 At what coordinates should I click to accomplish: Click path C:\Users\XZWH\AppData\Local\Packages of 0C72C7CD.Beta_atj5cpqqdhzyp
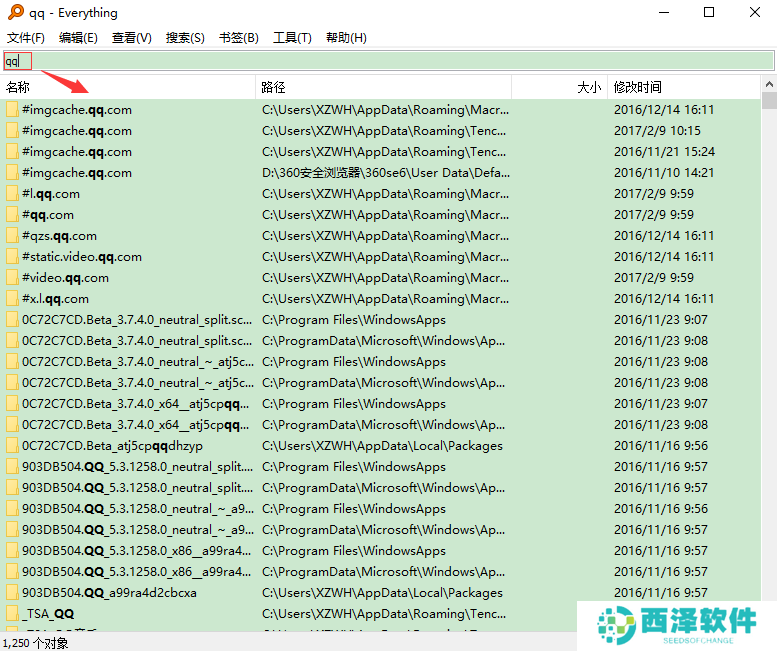tap(382, 446)
